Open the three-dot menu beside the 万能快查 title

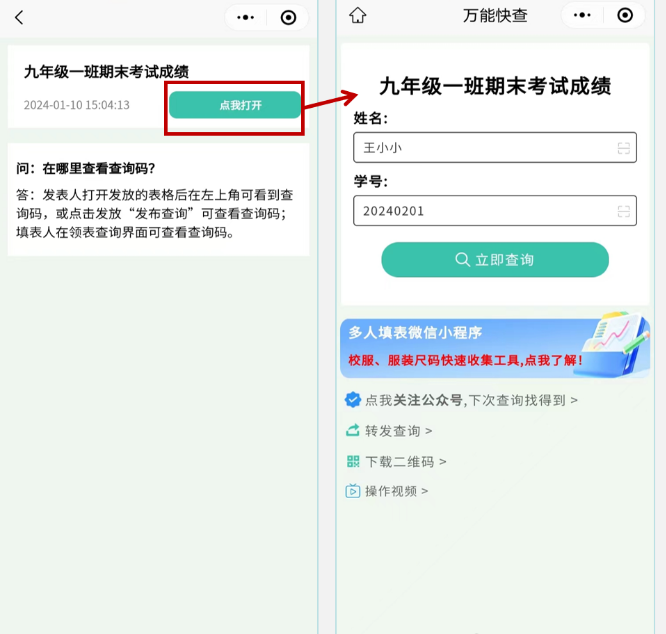click(582, 16)
